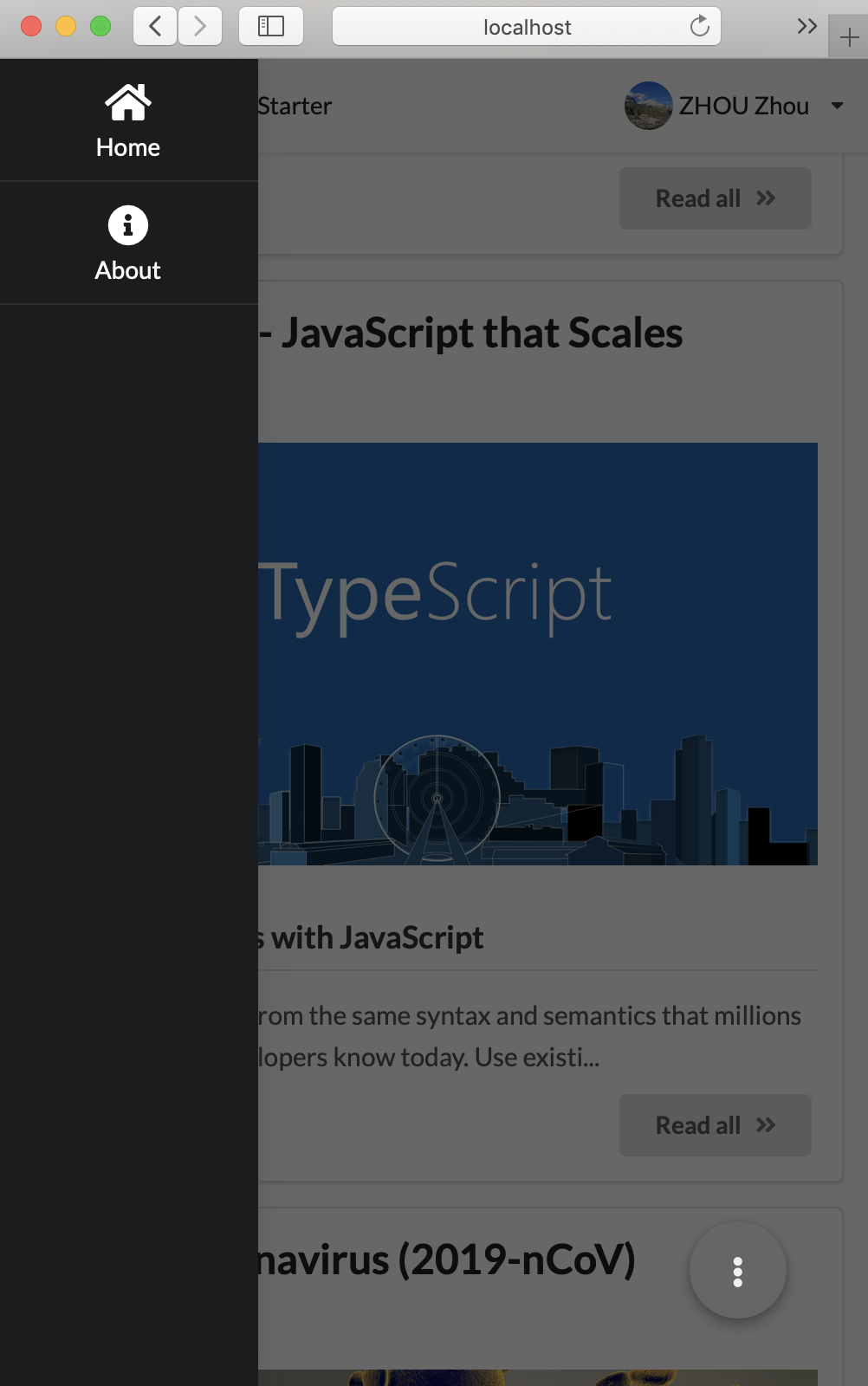The image size is (868, 1386).
Task: Click the info circle icon above About
Action: point(128,225)
